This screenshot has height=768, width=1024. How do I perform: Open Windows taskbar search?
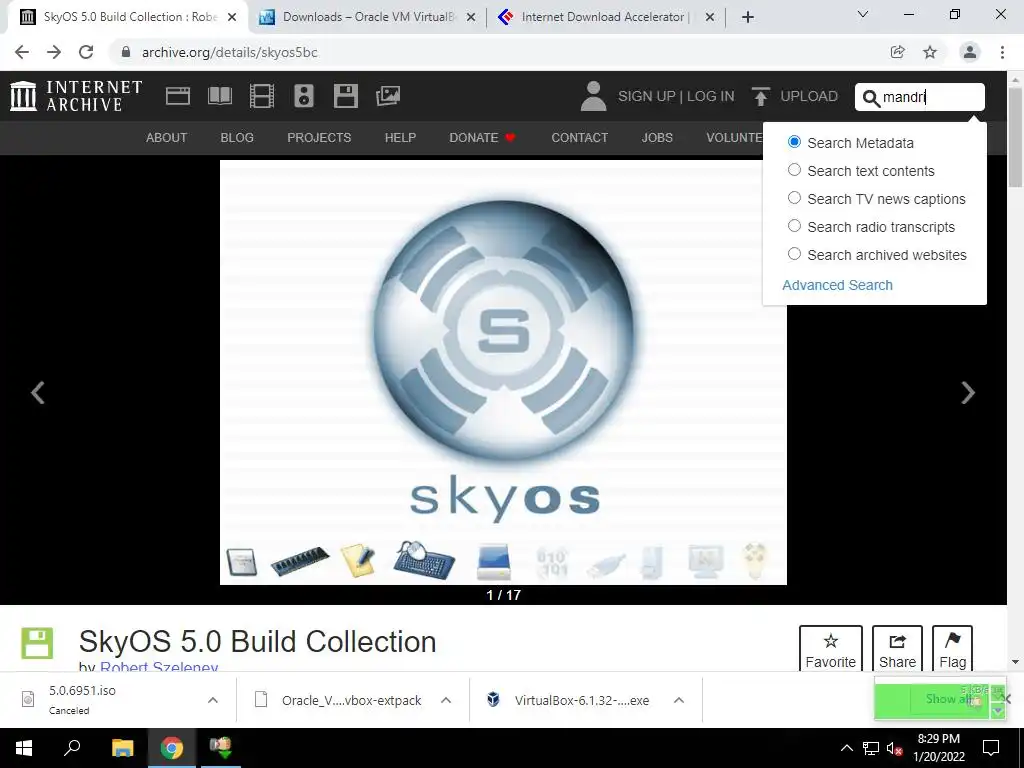tap(72, 748)
